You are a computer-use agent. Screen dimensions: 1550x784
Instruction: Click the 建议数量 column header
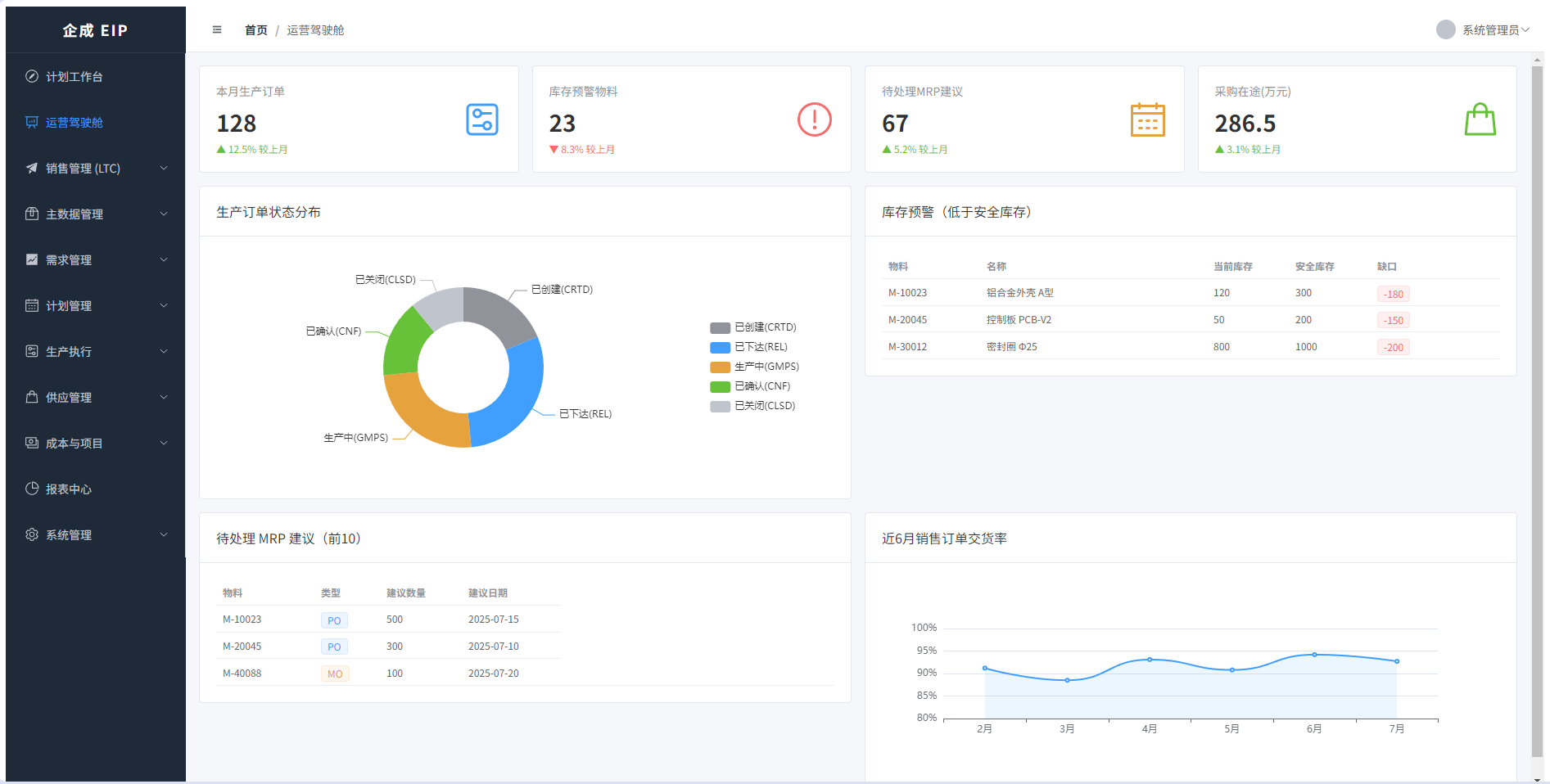[406, 593]
